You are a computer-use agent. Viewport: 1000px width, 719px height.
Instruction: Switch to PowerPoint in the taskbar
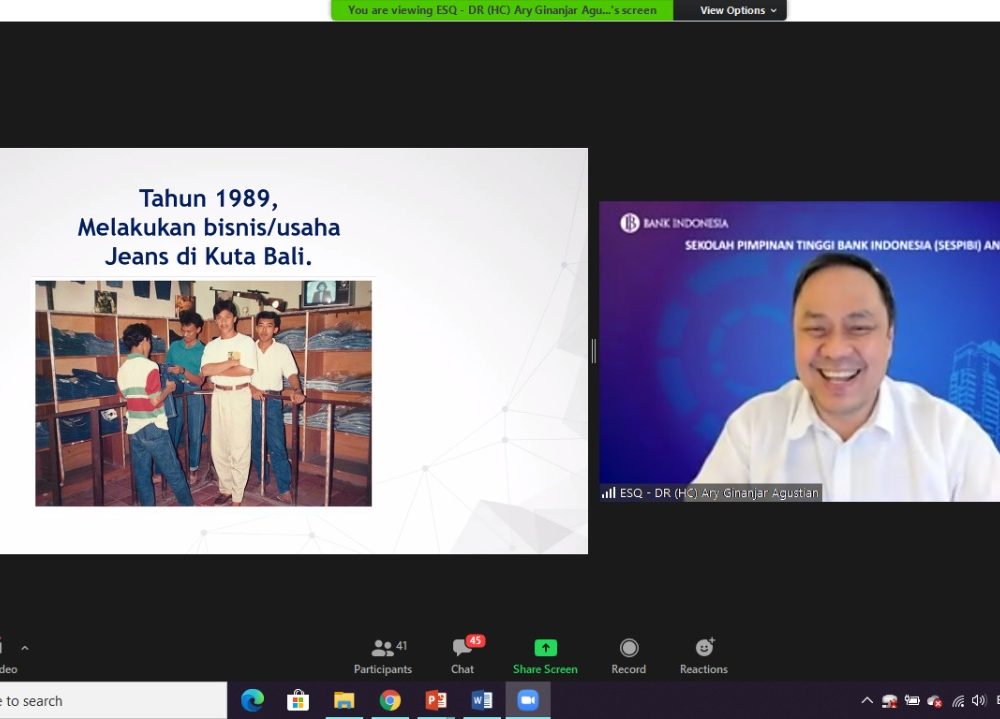[x=436, y=701]
